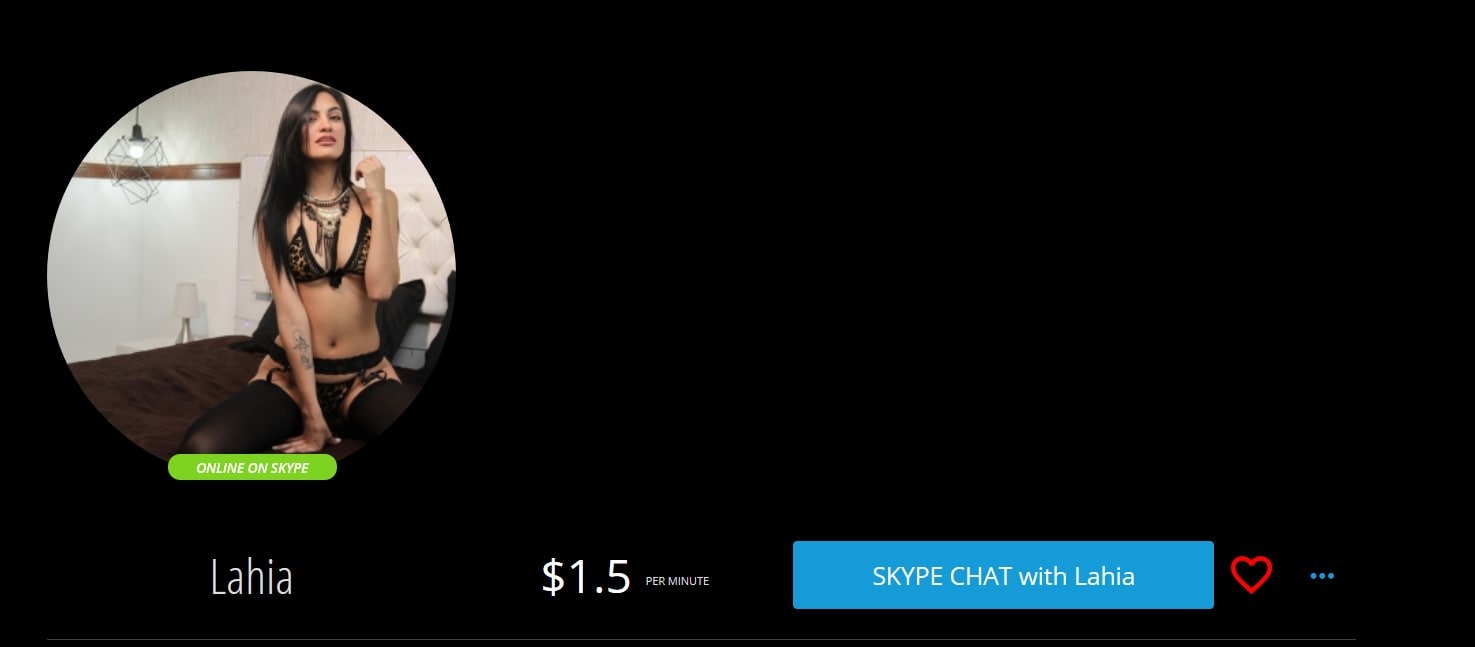Like Lahia's profile with the heart
The width and height of the screenshot is (1475, 647).
1251,575
